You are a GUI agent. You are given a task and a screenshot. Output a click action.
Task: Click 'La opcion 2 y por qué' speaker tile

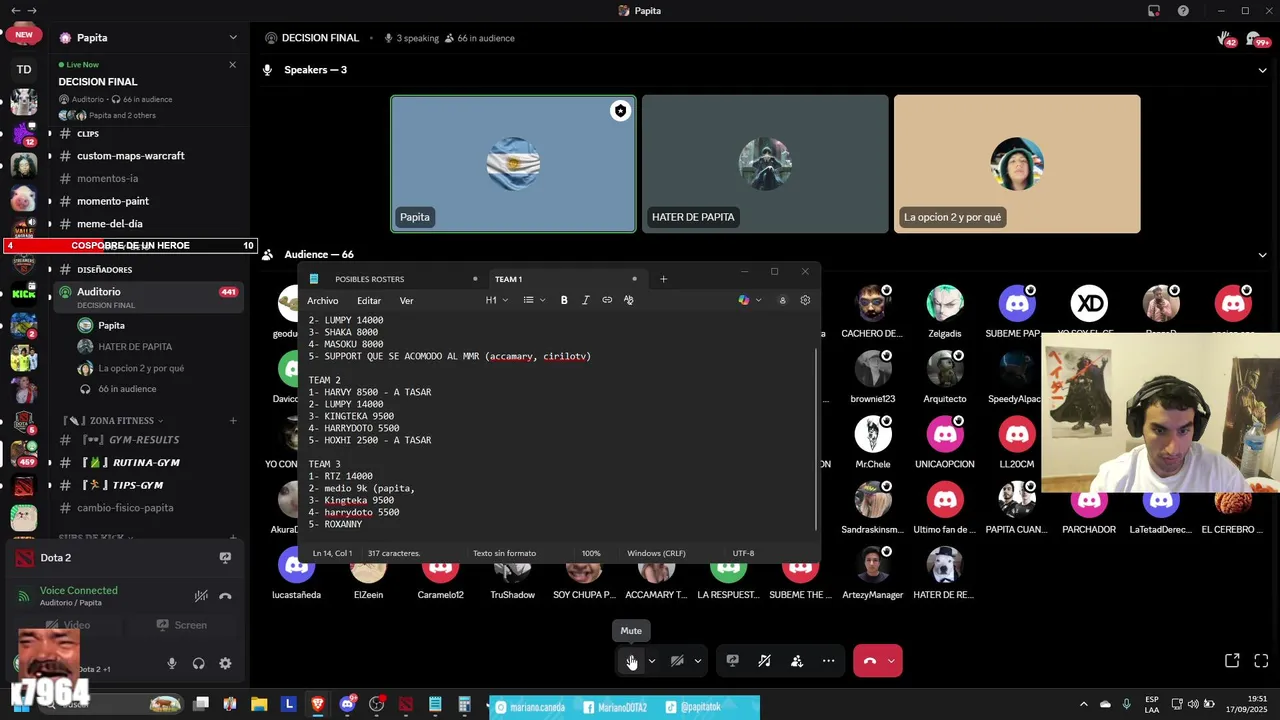click(x=1017, y=164)
